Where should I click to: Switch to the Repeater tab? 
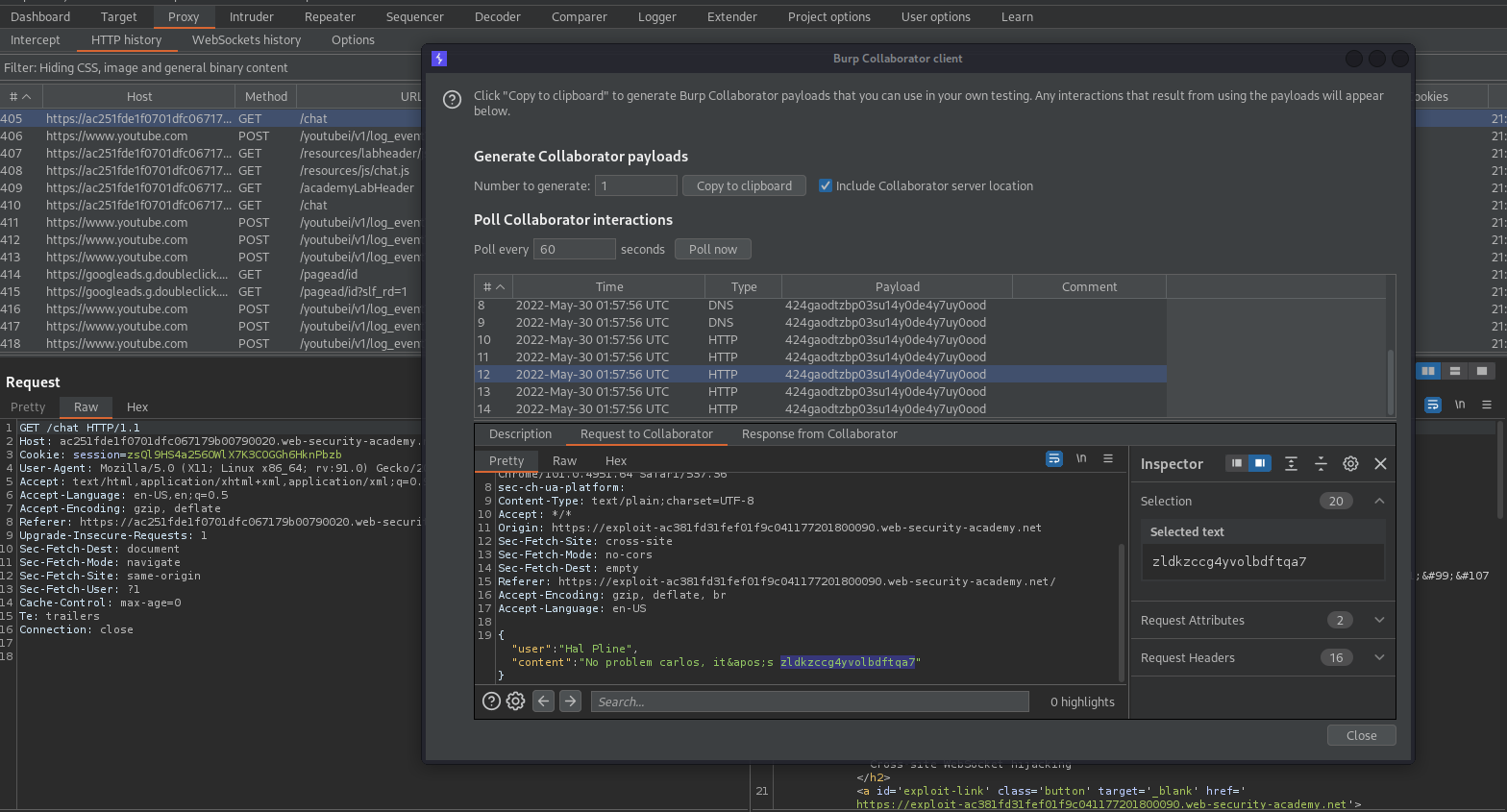click(x=330, y=16)
